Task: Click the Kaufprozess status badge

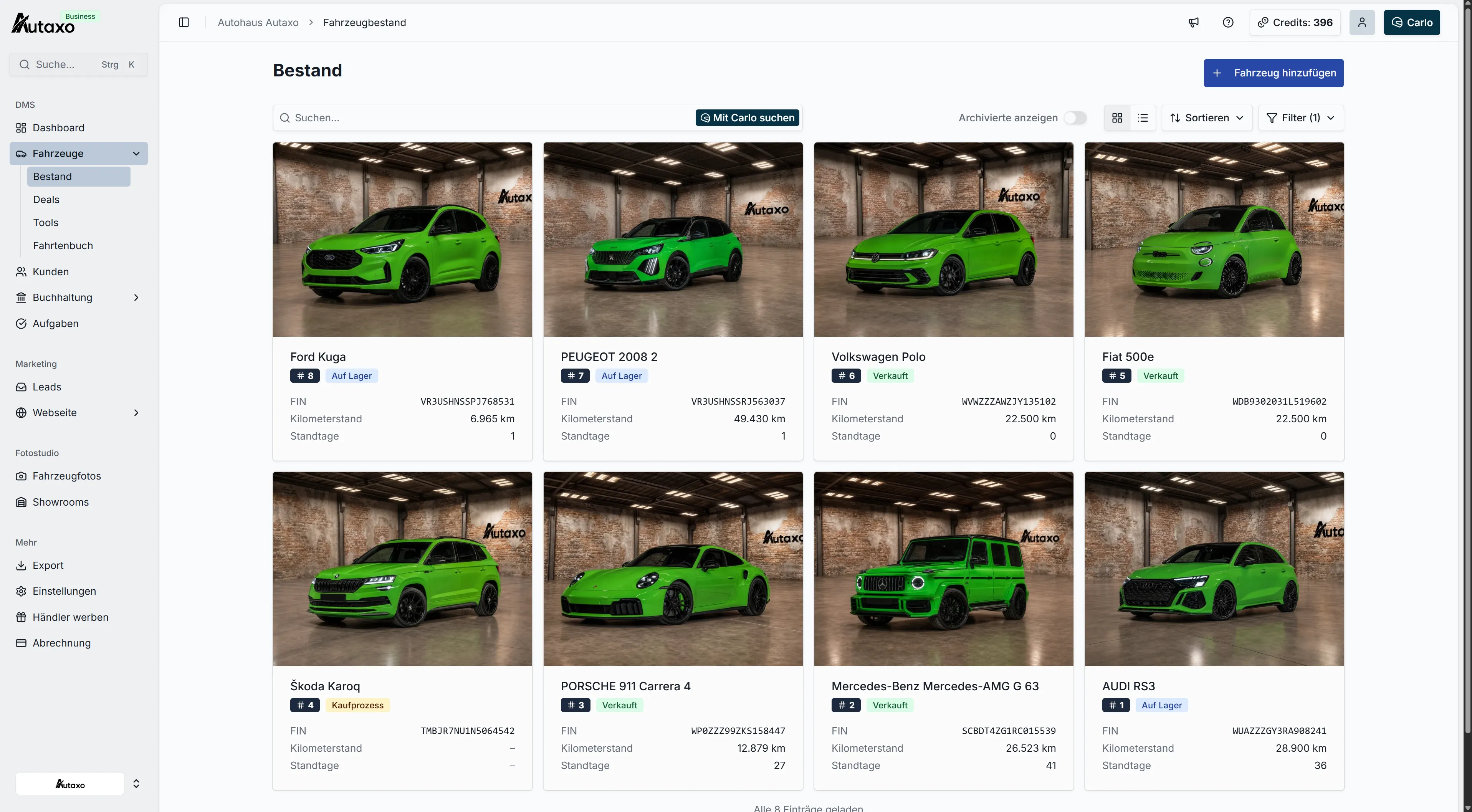Action: [358, 705]
